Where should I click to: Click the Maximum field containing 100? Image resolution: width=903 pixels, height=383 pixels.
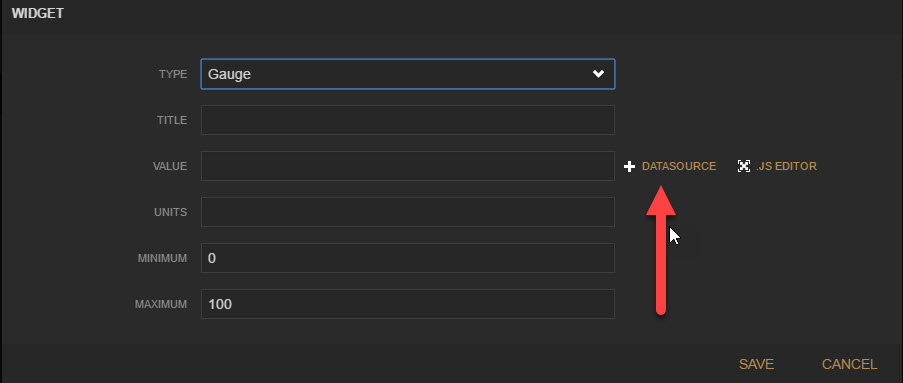coord(408,304)
